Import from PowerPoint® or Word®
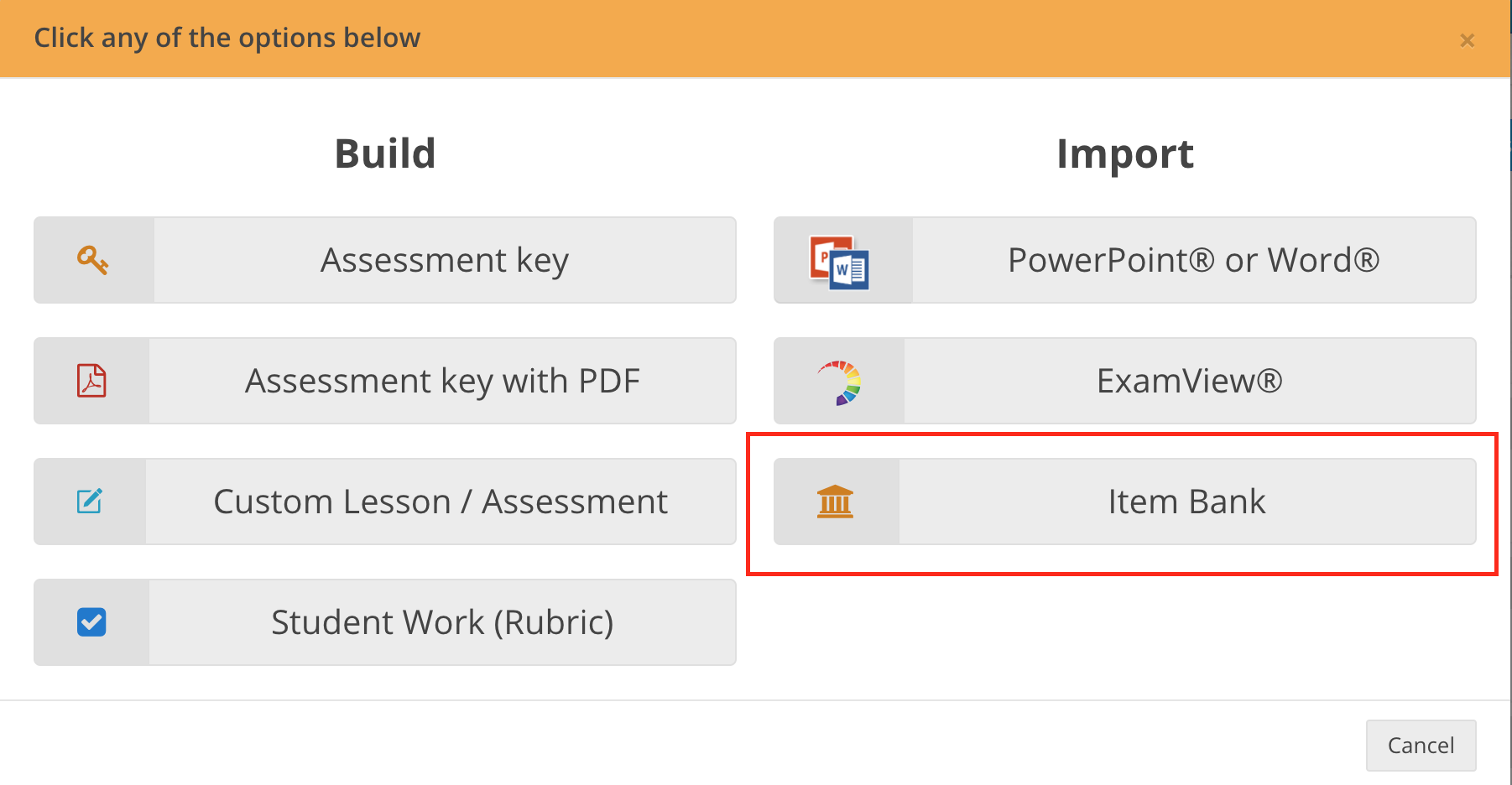Screen dimensions: 1512x785 tap(1193, 260)
